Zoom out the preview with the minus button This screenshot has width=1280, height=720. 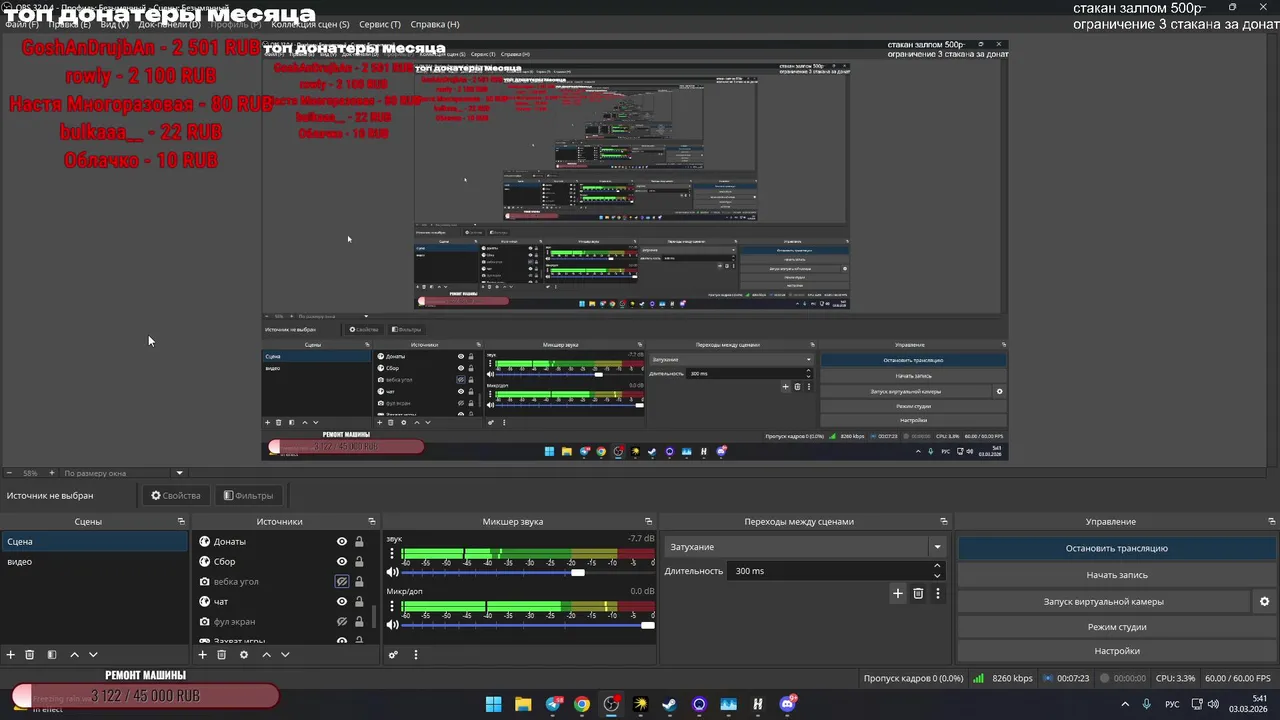tap(10, 473)
